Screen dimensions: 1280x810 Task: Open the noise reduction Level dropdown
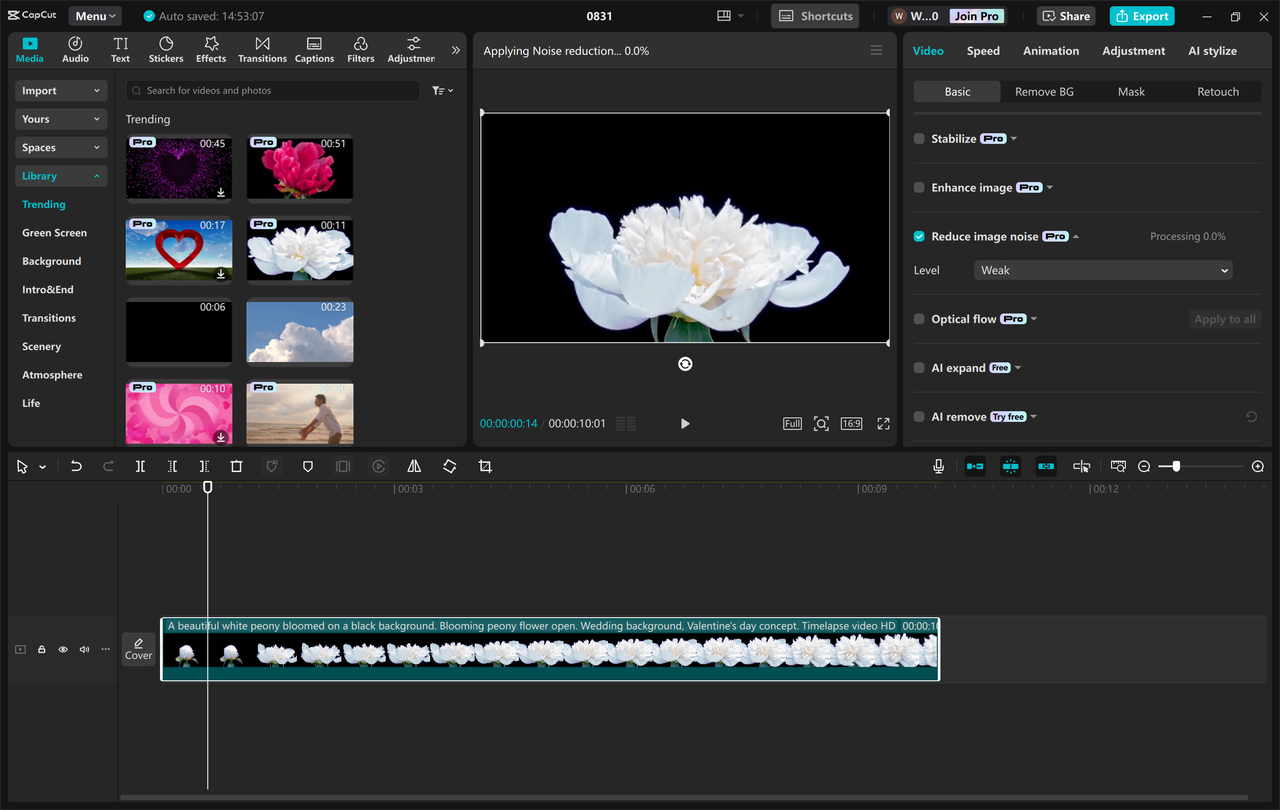click(x=1103, y=269)
